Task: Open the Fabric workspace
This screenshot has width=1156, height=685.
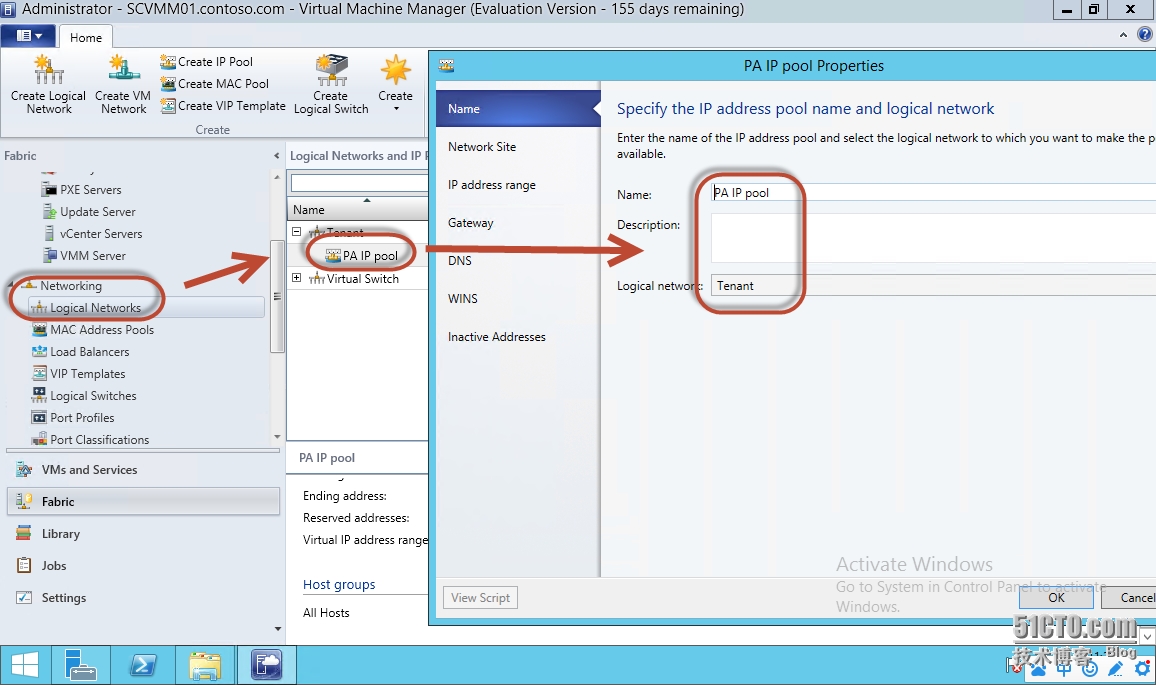Action: tap(143, 501)
